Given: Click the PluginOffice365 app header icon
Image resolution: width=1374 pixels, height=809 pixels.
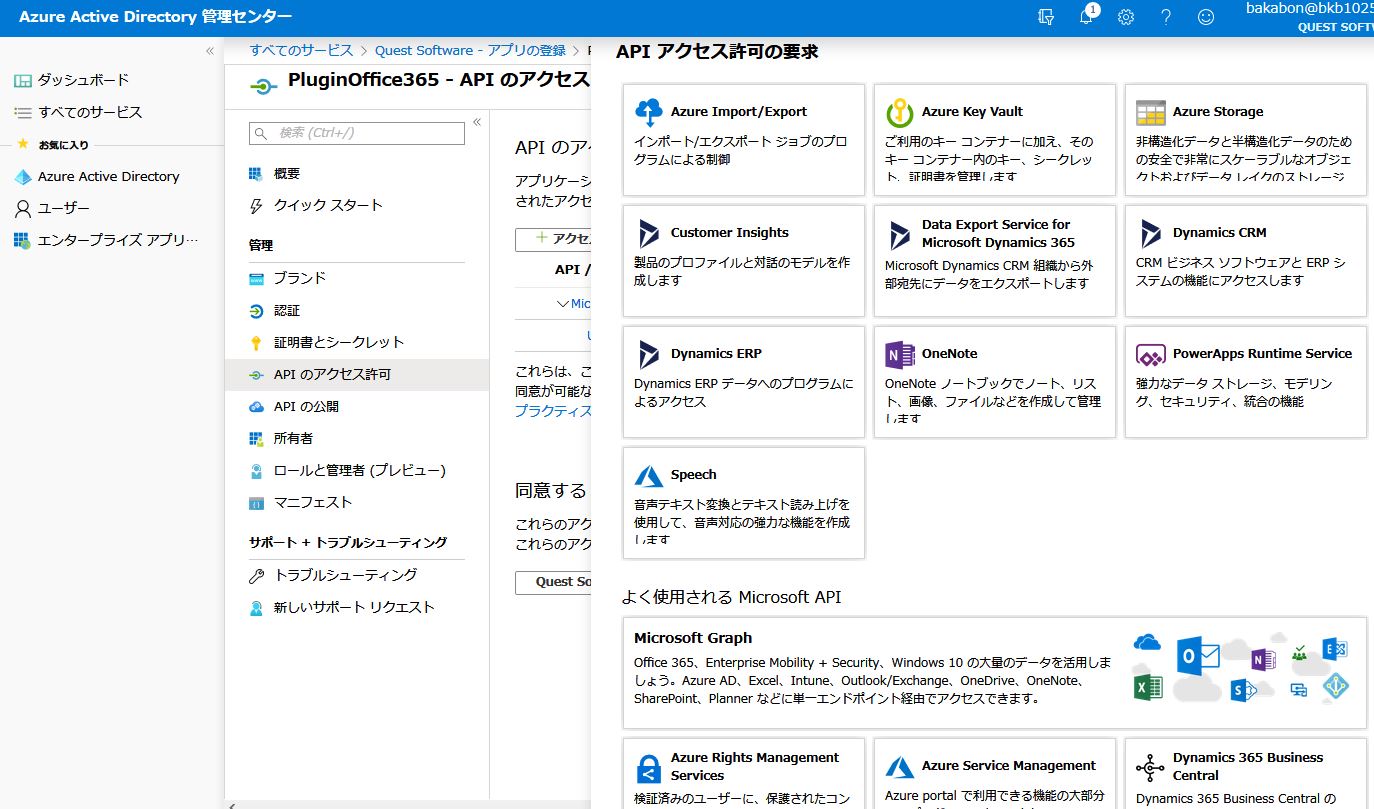Looking at the screenshot, I should click(x=263, y=87).
